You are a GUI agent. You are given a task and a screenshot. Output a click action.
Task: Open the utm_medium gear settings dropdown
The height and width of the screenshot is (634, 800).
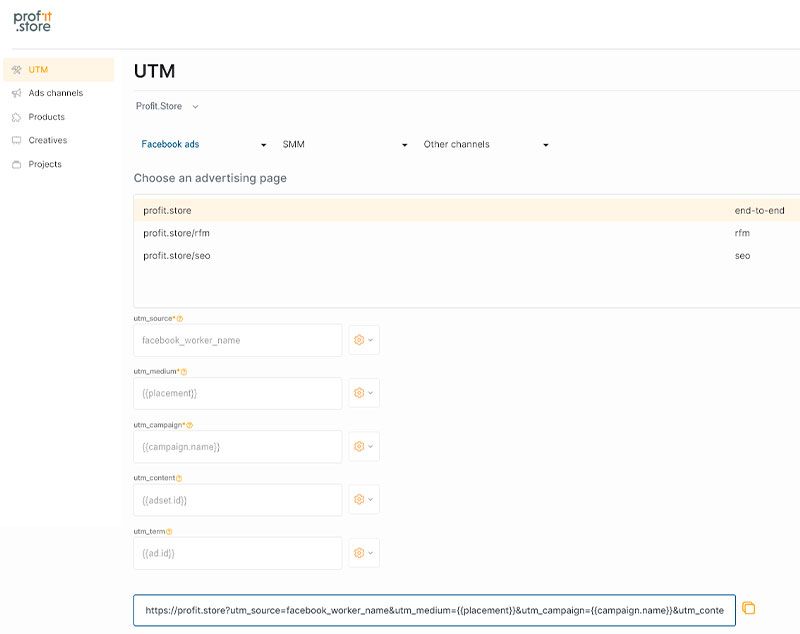coord(364,393)
